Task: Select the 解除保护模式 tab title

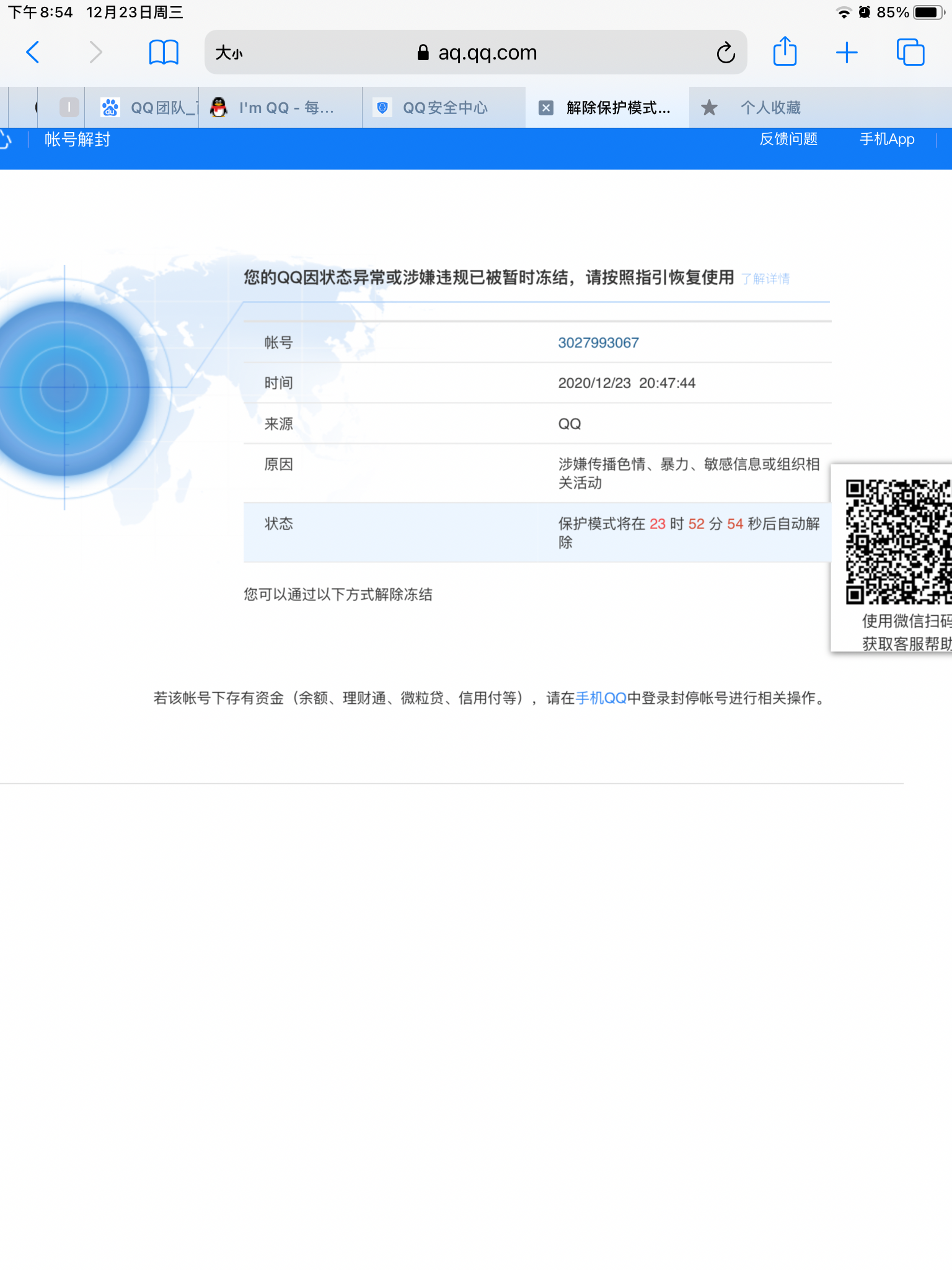Action: 619,108
